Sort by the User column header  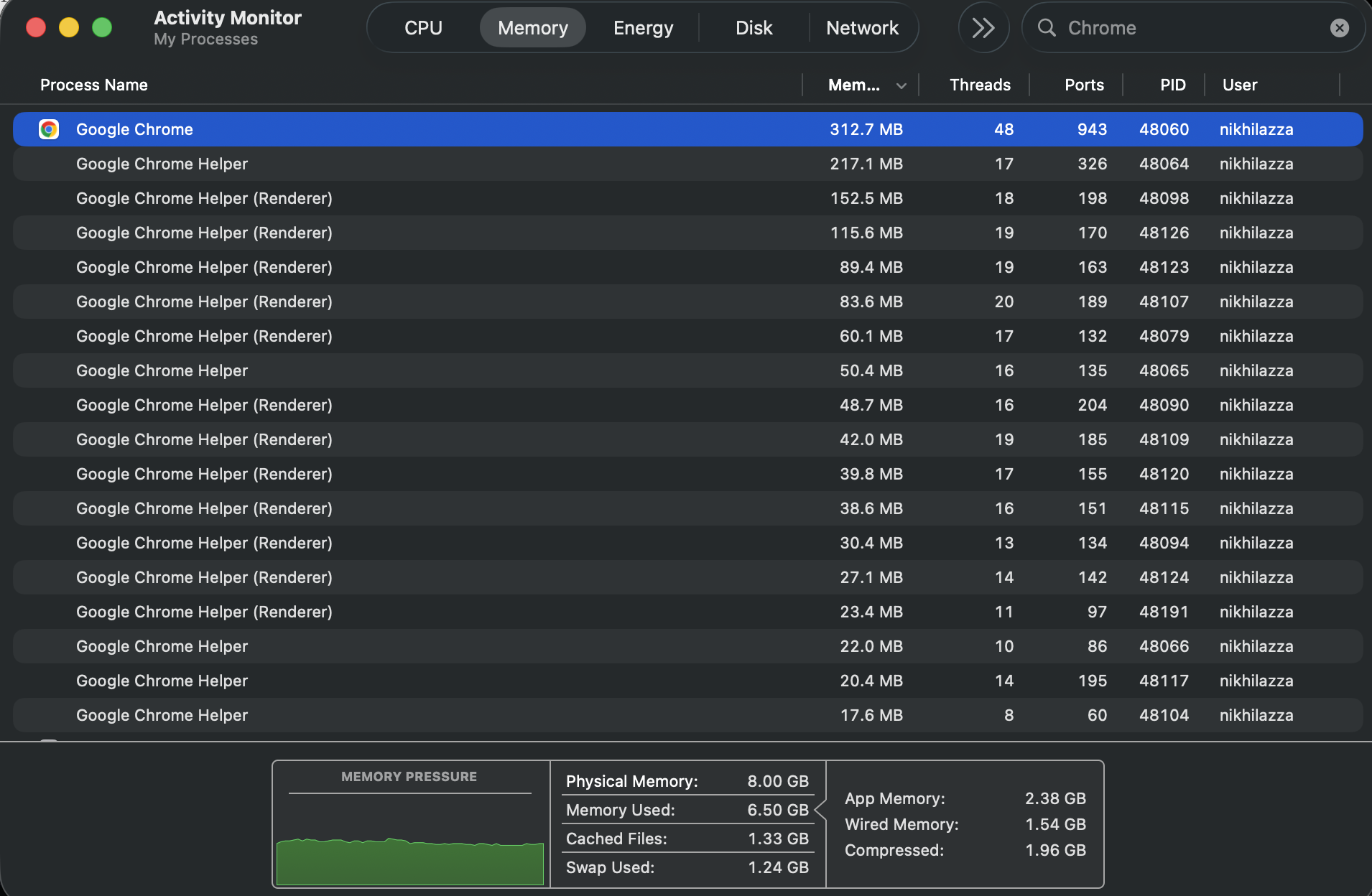tap(1238, 85)
